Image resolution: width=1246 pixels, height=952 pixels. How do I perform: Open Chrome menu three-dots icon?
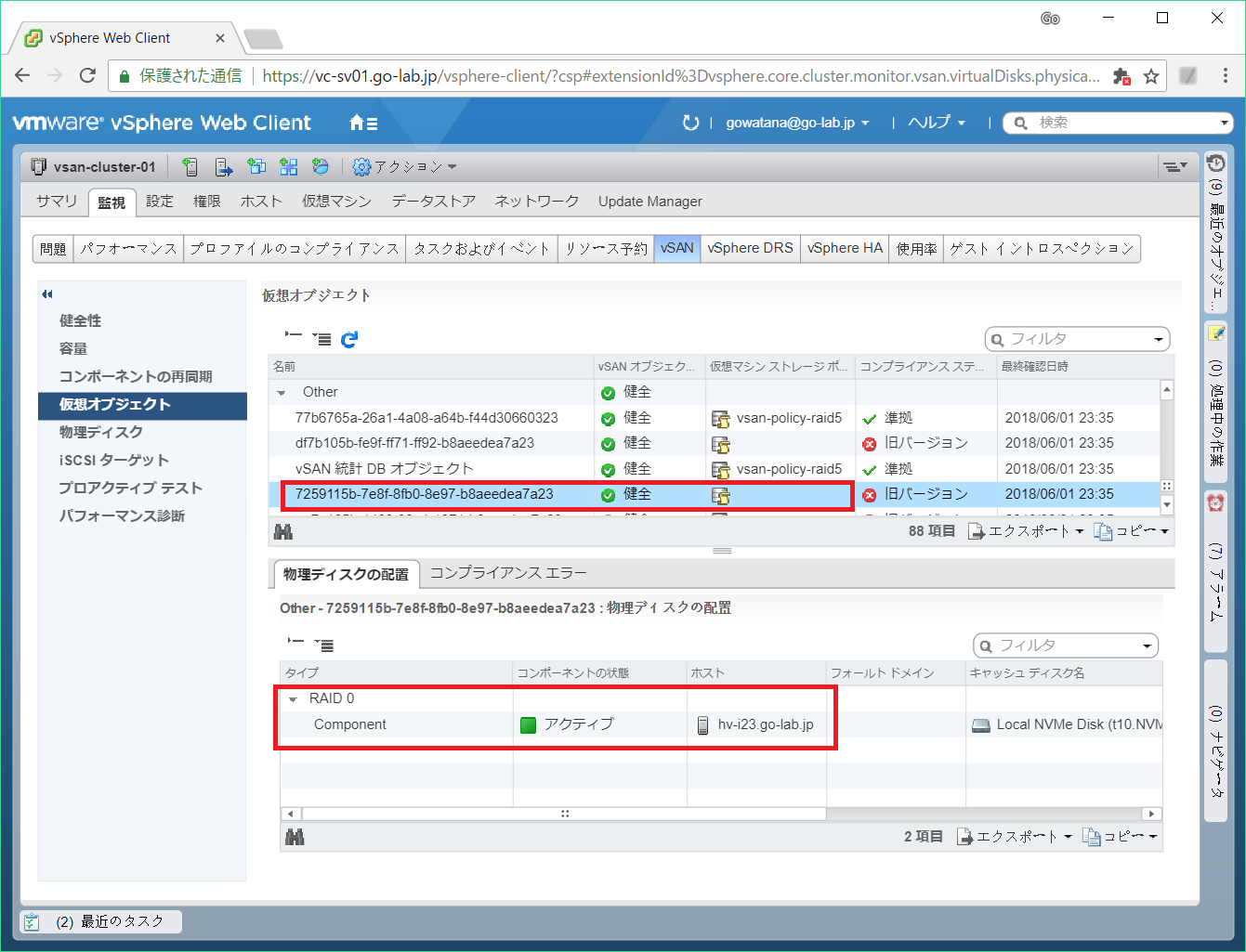1226,76
